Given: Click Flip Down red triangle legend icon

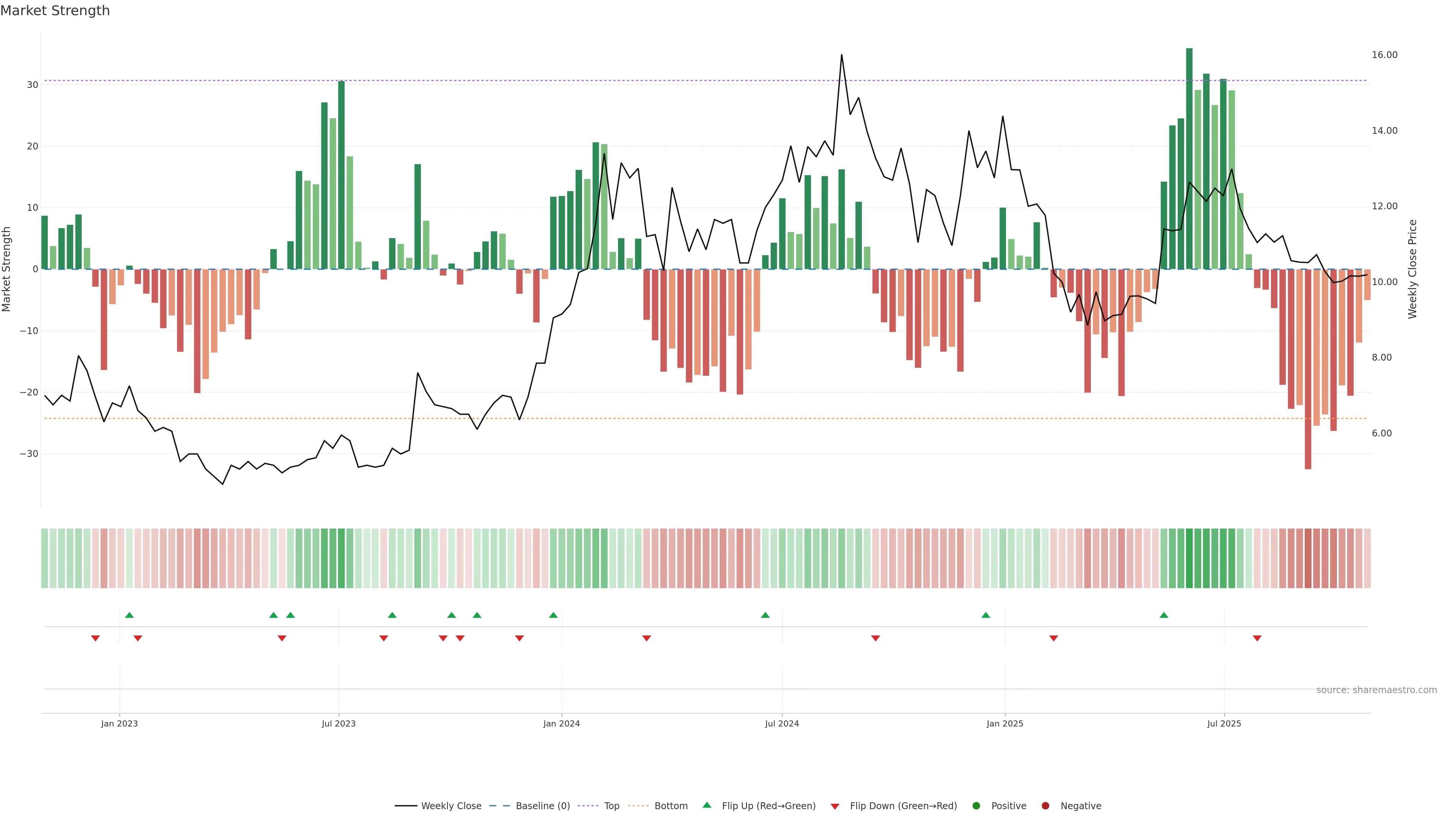Looking at the screenshot, I should click(x=835, y=806).
